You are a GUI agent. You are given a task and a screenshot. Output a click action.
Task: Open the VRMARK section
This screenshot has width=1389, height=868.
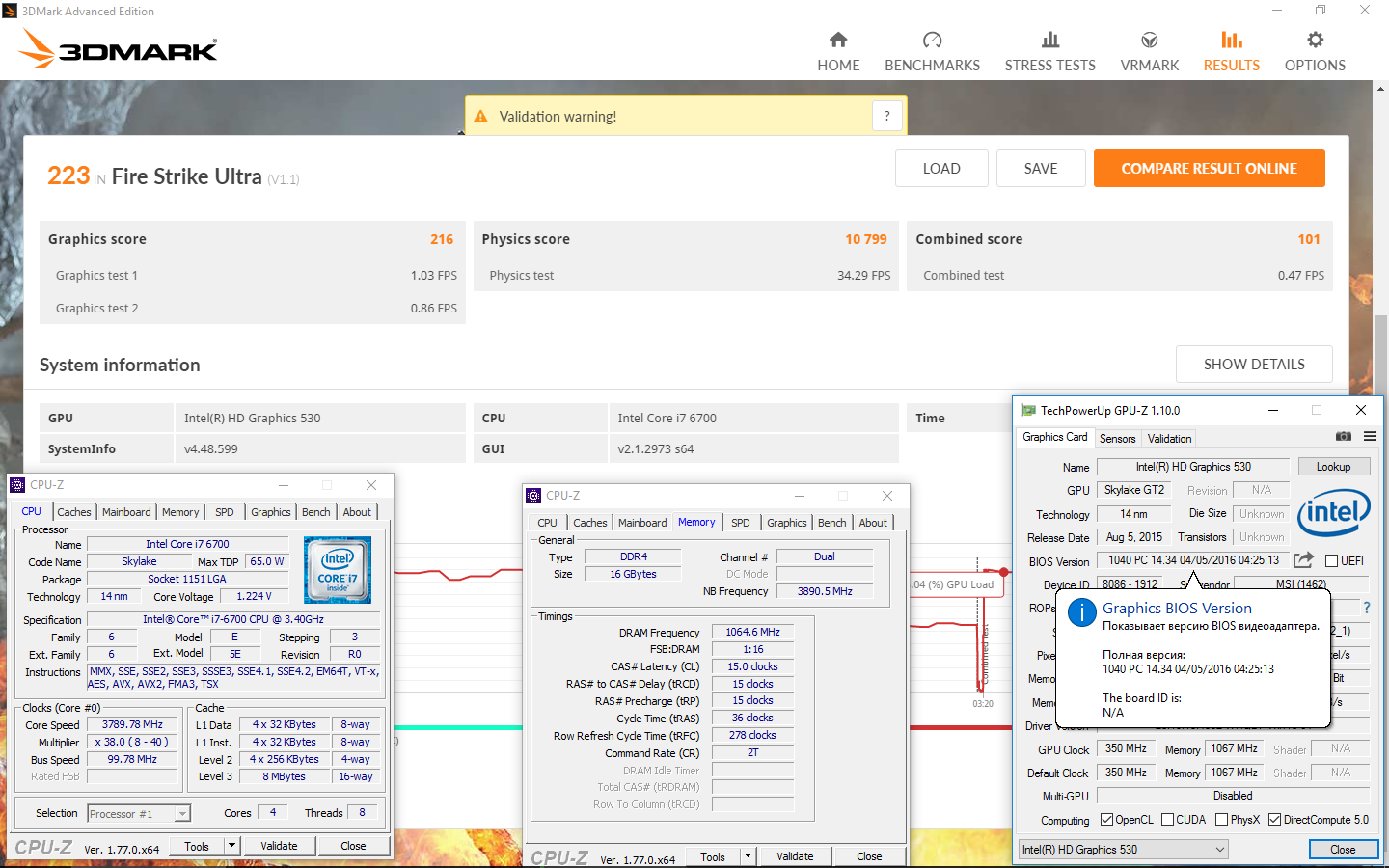pos(1149,52)
